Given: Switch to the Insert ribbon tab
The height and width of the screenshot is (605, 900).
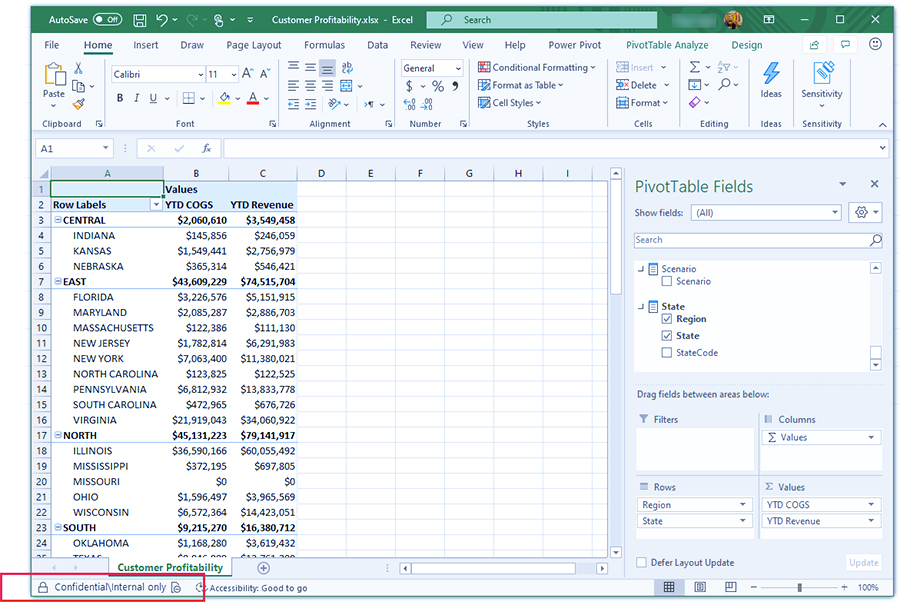Looking at the screenshot, I should [x=146, y=45].
